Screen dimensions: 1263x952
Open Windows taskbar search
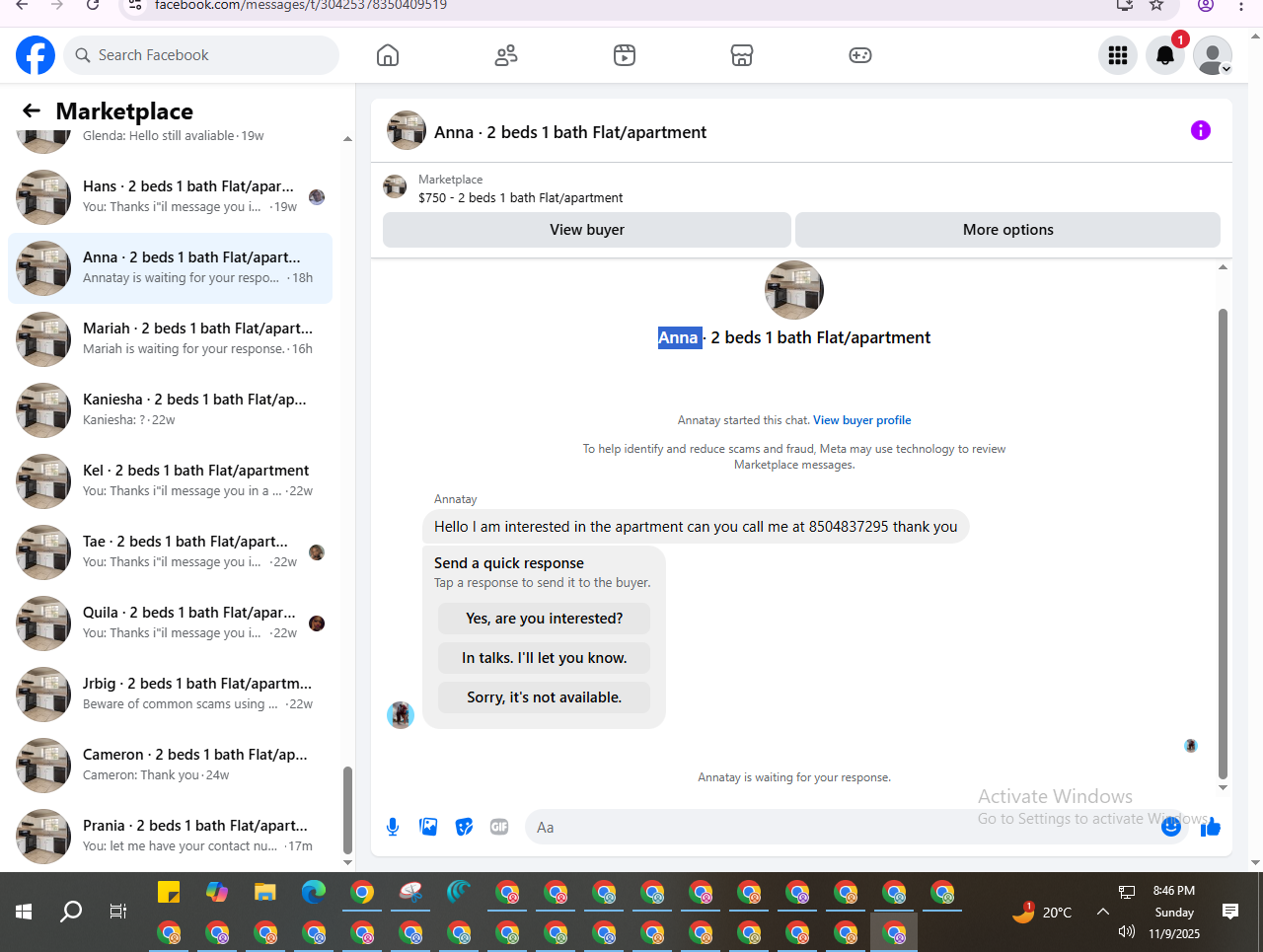(71, 912)
